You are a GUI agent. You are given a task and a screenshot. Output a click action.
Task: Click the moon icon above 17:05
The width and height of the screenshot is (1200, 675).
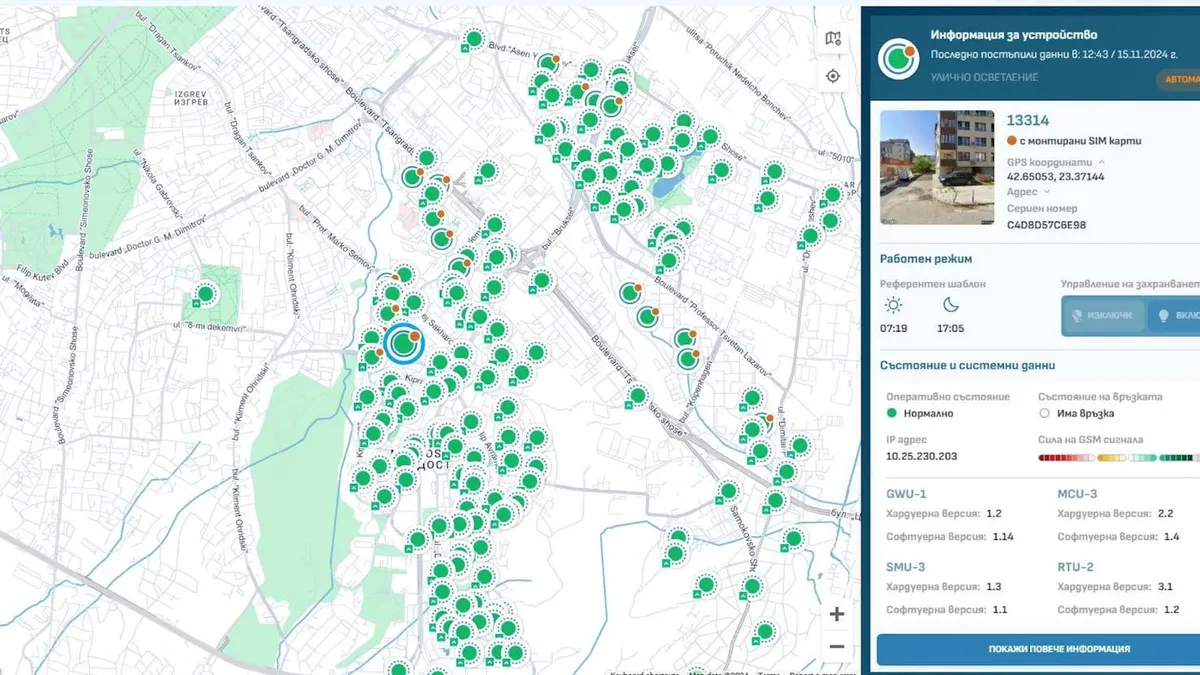pos(950,306)
